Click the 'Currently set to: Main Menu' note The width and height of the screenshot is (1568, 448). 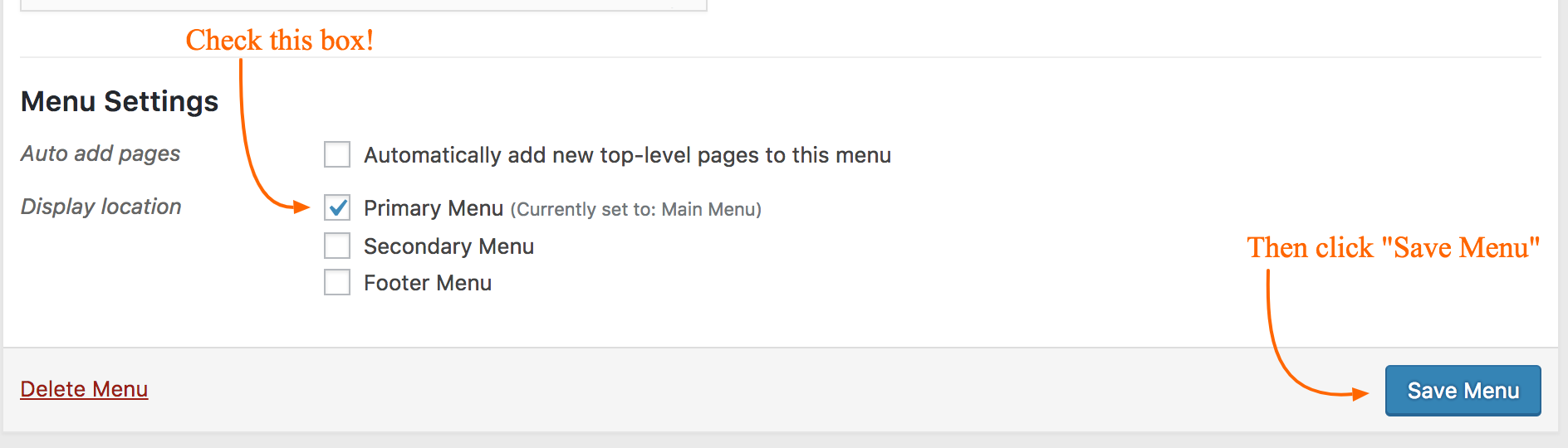[x=635, y=209]
